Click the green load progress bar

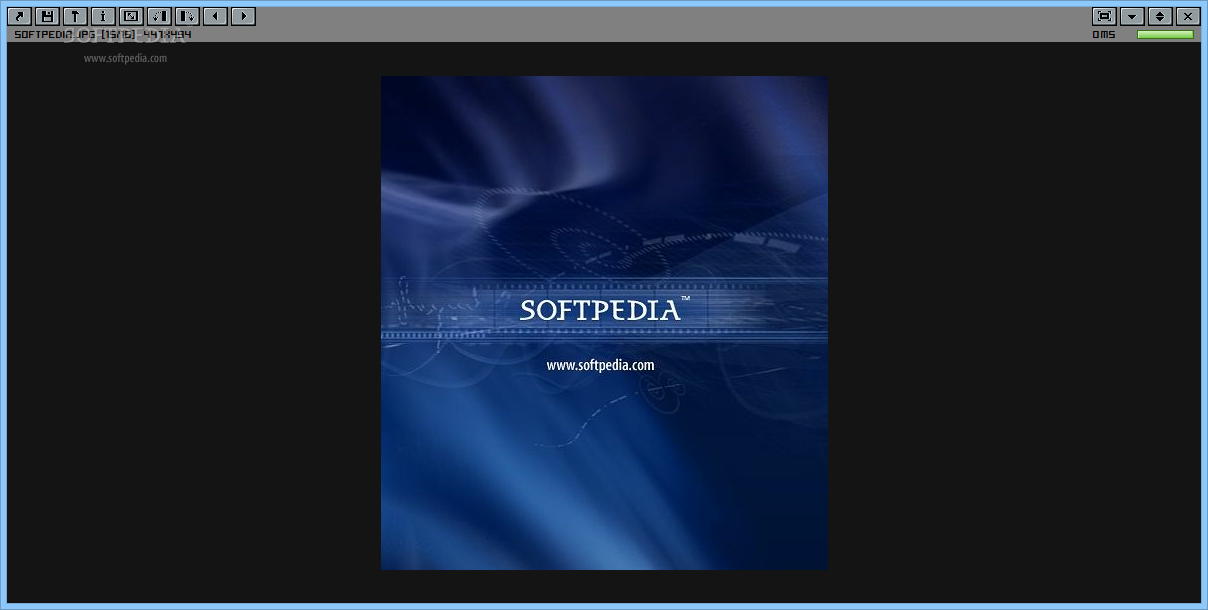(x=1165, y=34)
